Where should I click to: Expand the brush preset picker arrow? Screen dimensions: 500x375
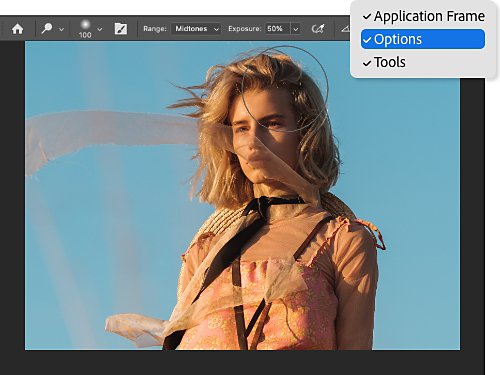[100, 29]
